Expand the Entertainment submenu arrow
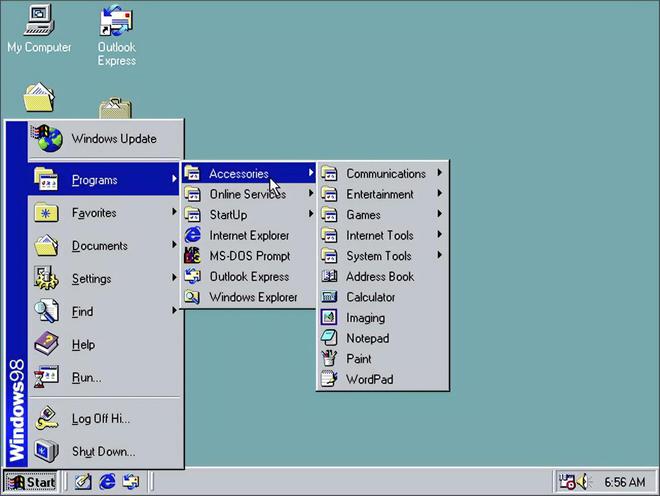This screenshot has width=660, height=496. coord(439,193)
